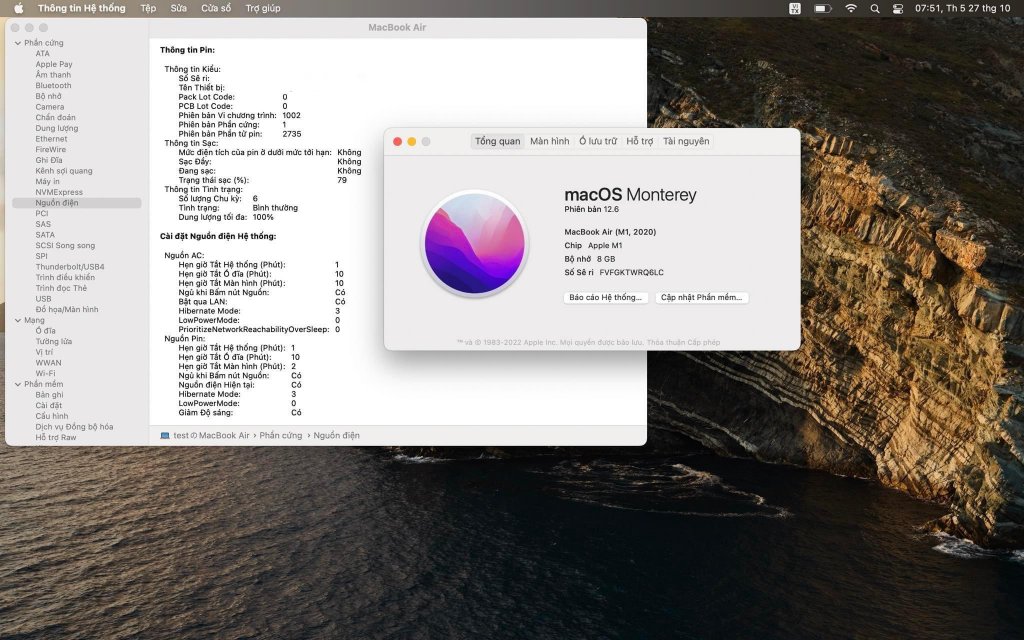
Task: Minimize the About This Mac window
Action: click(411, 142)
